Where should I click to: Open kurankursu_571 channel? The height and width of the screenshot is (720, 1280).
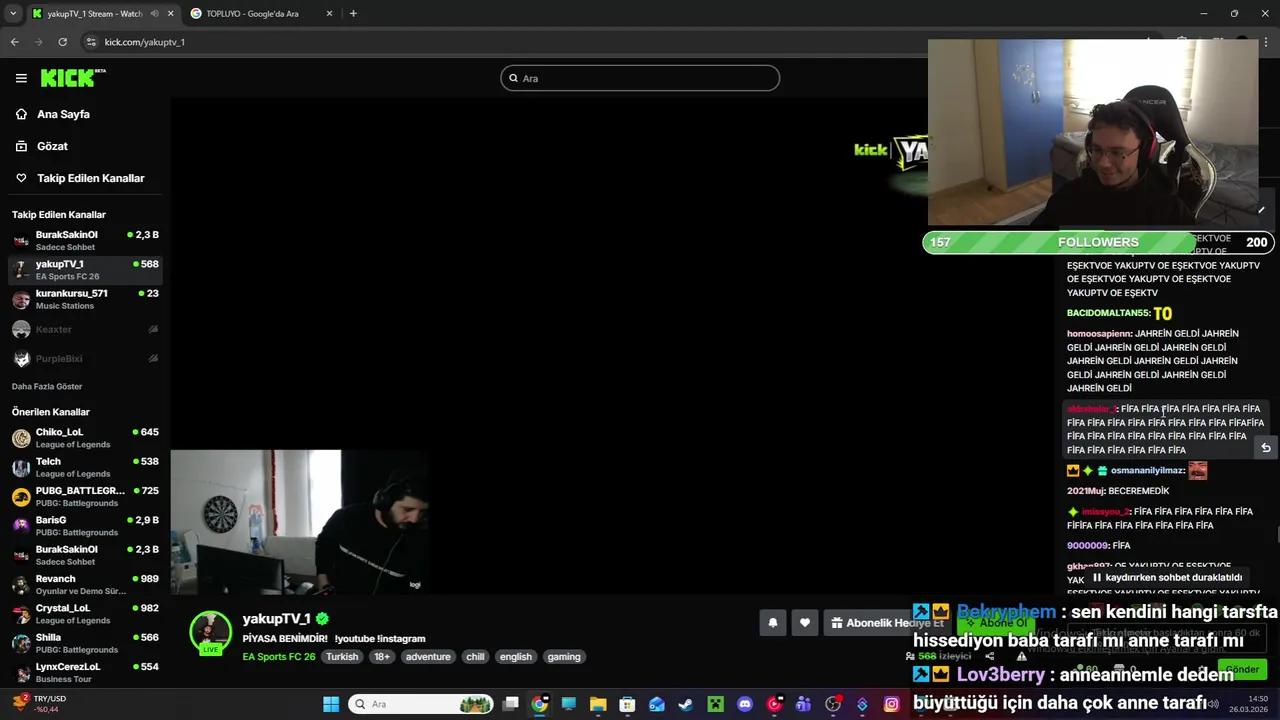[x=85, y=299]
